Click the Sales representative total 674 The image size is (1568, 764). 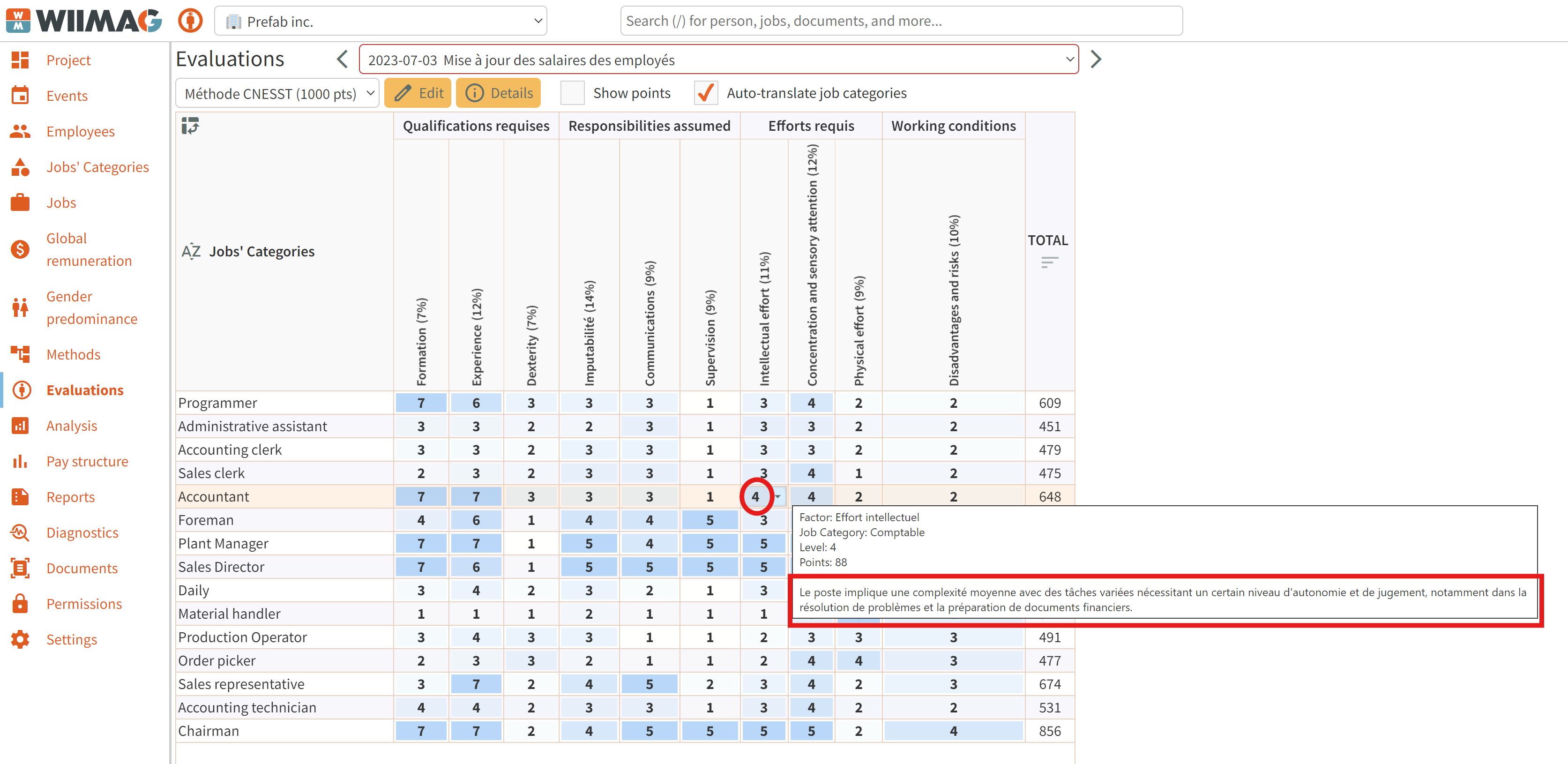(x=1049, y=684)
